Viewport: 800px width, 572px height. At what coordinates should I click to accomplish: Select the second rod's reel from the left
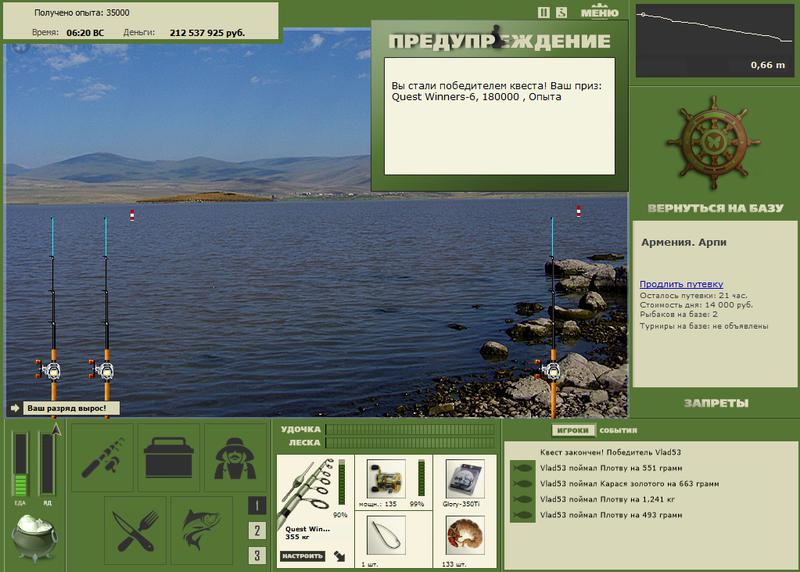[x=104, y=369]
